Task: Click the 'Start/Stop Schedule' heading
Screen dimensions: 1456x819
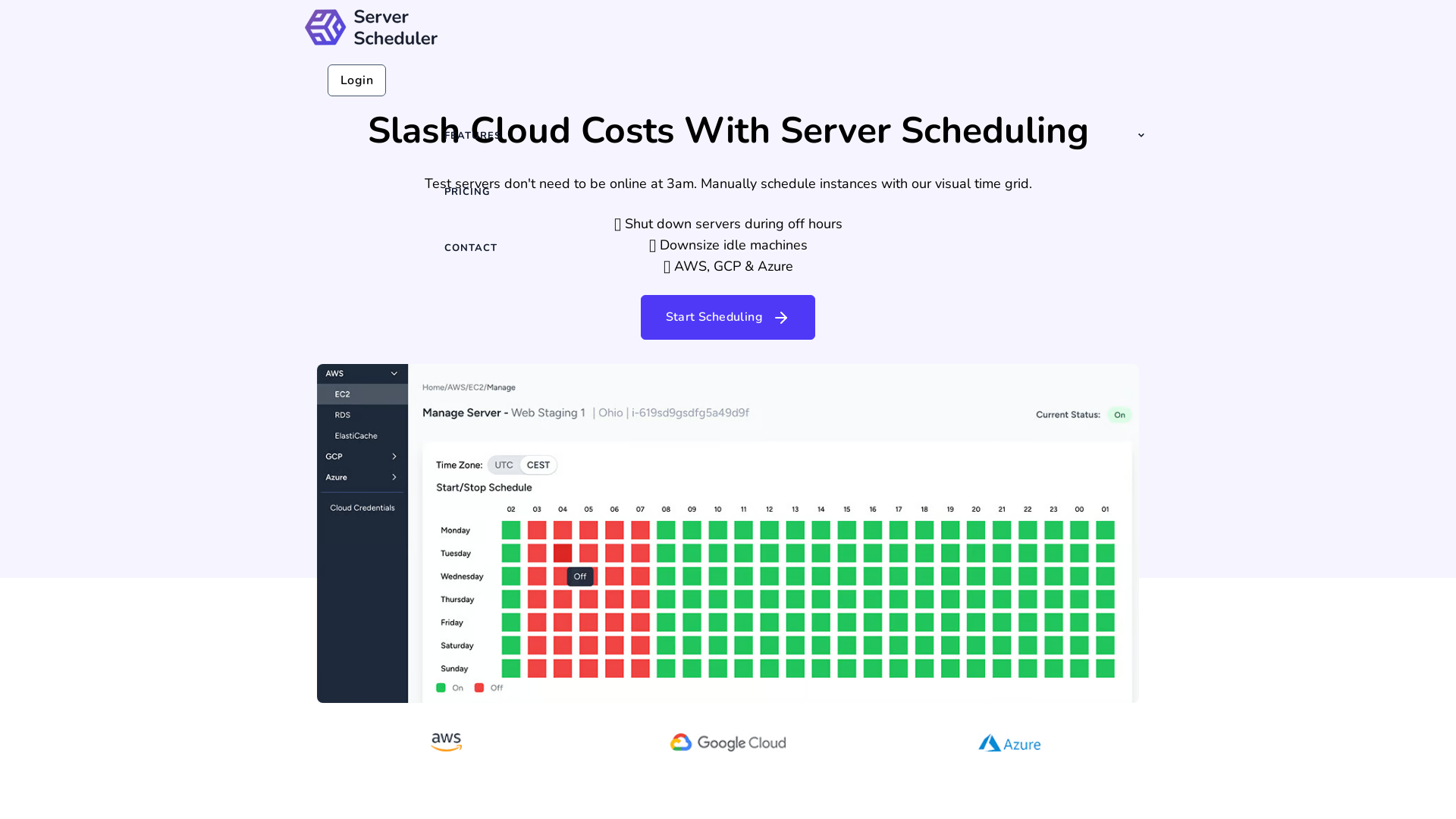Action: [x=484, y=488]
